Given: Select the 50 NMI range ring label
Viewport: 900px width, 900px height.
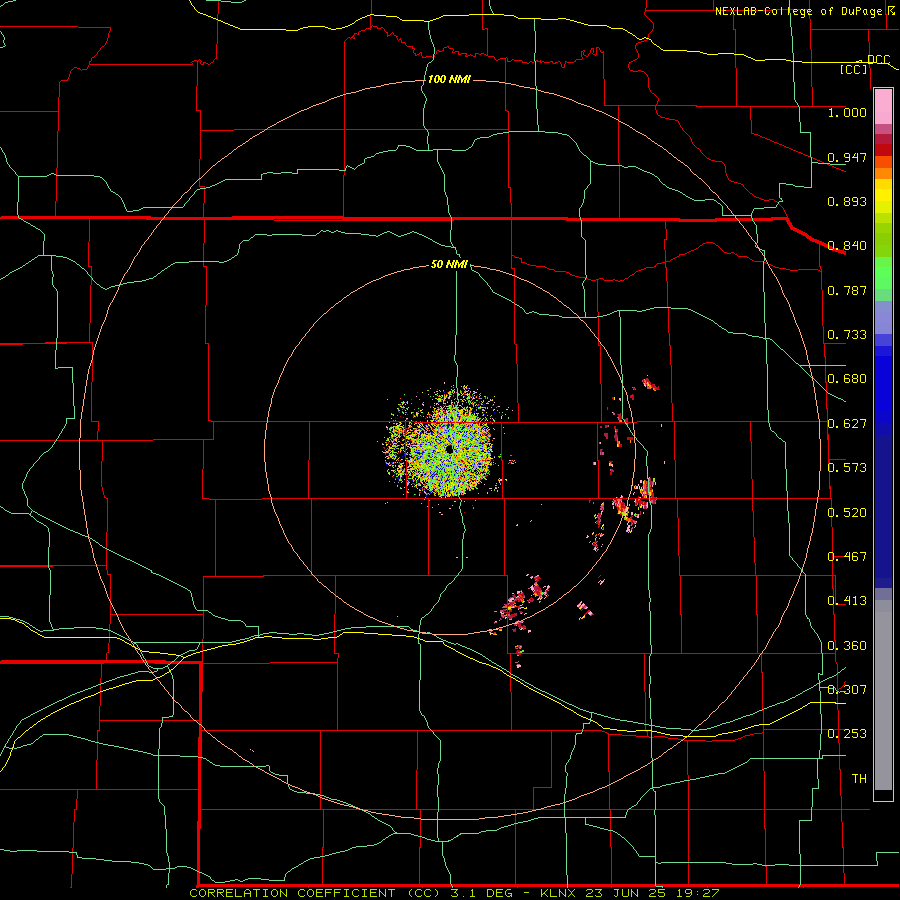Looking at the screenshot, I should [x=449, y=264].
